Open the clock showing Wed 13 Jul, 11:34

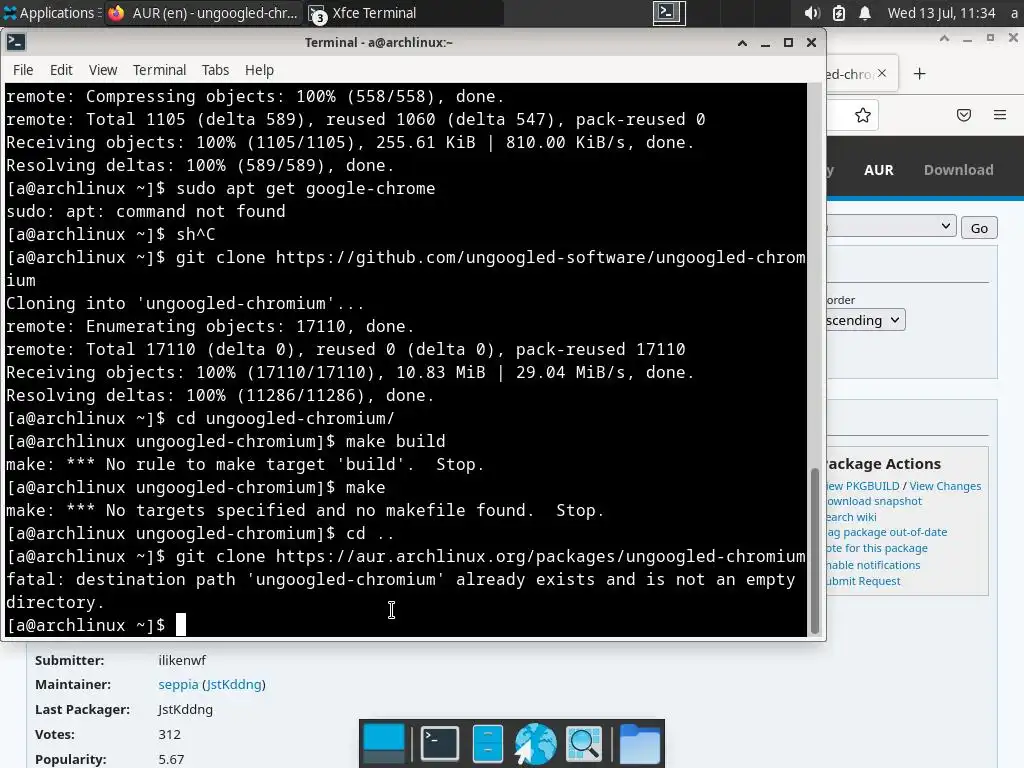pyautogui.click(x=941, y=13)
